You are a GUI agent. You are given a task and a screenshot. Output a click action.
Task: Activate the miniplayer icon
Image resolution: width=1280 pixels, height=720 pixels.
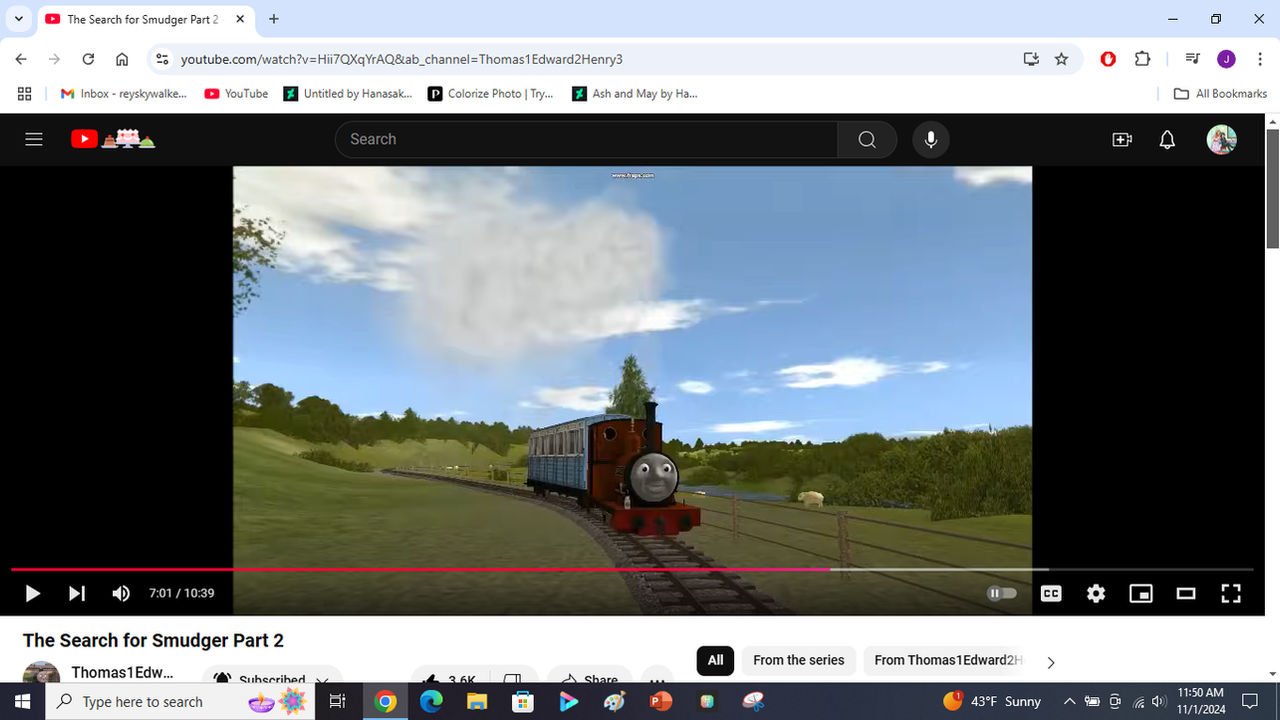pyautogui.click(x=1140, y=593)
